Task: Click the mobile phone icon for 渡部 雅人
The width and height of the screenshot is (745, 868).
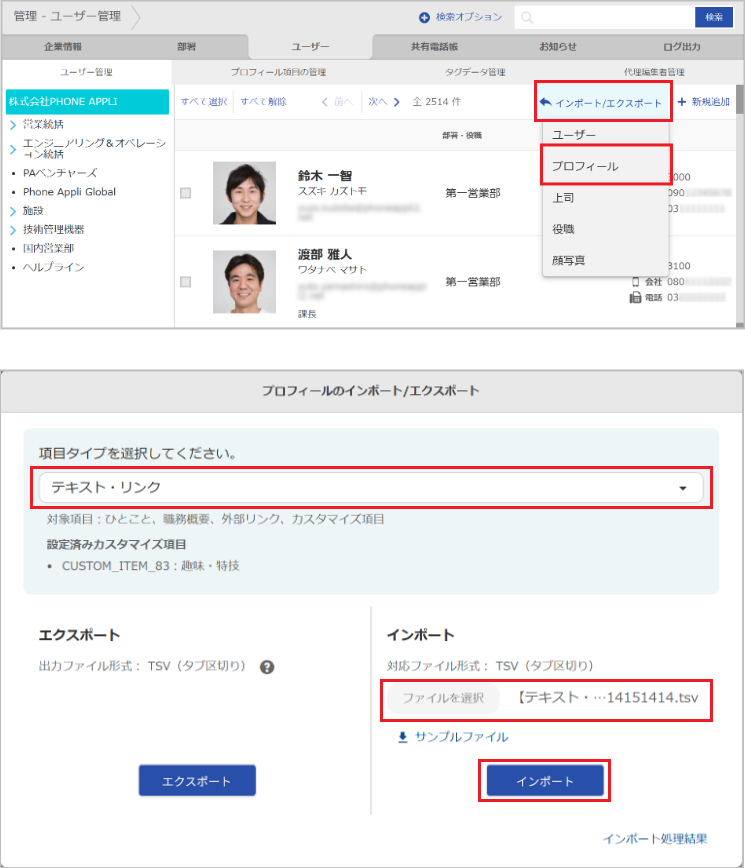Action: coord(635,282)
